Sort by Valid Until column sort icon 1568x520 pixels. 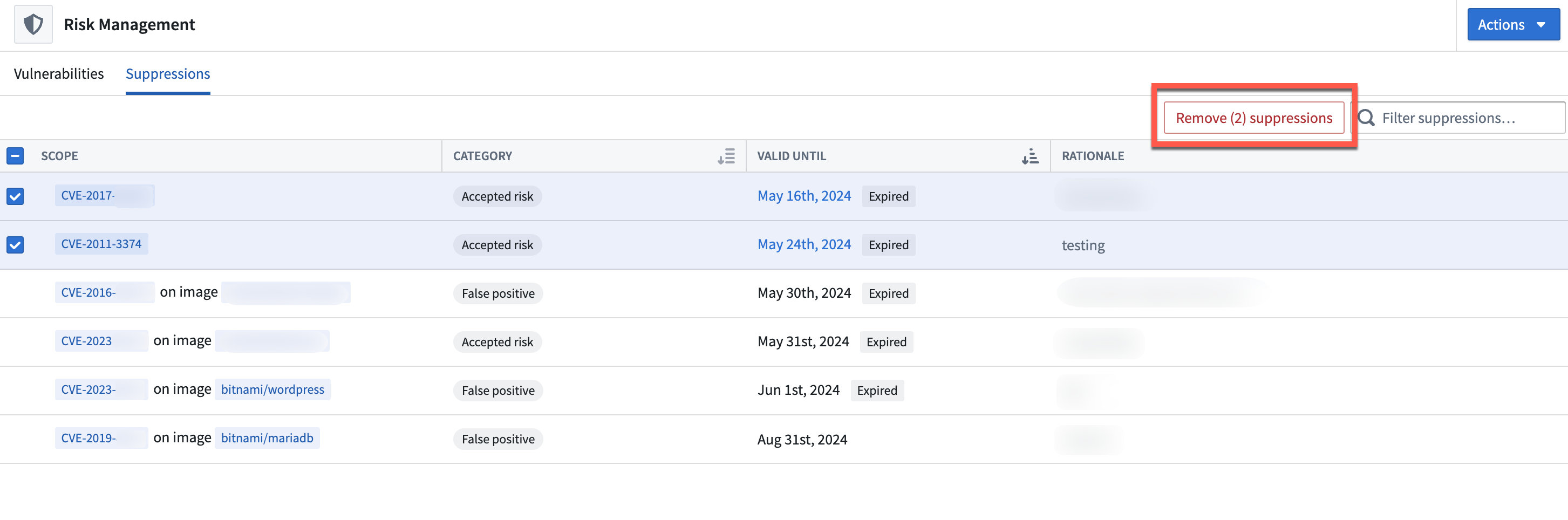point(1030,156)
